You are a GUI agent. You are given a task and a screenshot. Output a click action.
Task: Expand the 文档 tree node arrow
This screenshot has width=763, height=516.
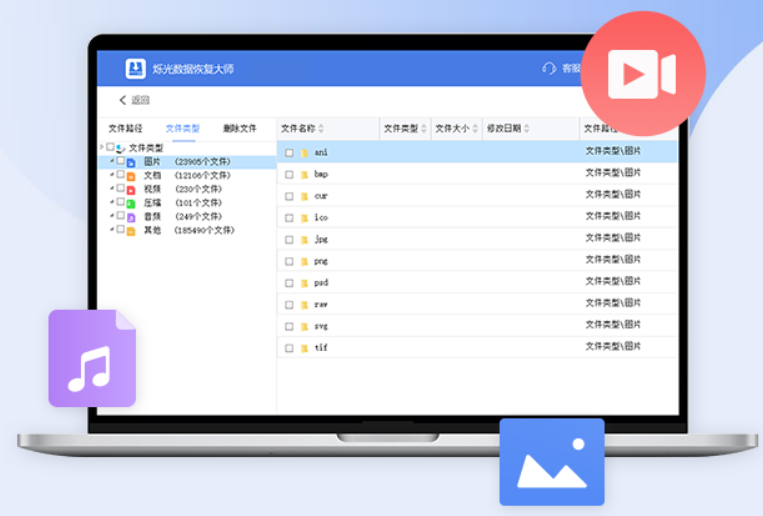coord(112,174)
